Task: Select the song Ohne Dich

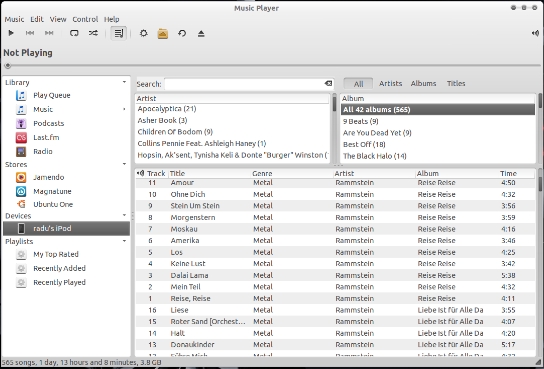Action: (335, 194)
